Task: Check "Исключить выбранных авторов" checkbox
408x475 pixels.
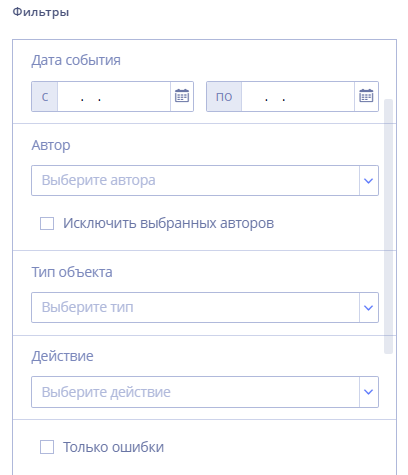Action: (x=47, y=223)
